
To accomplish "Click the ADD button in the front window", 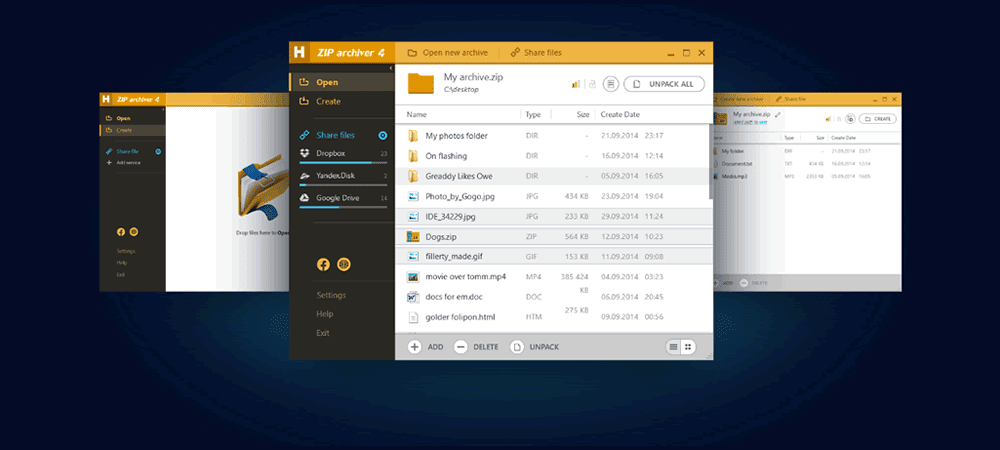I will point(425,347).
